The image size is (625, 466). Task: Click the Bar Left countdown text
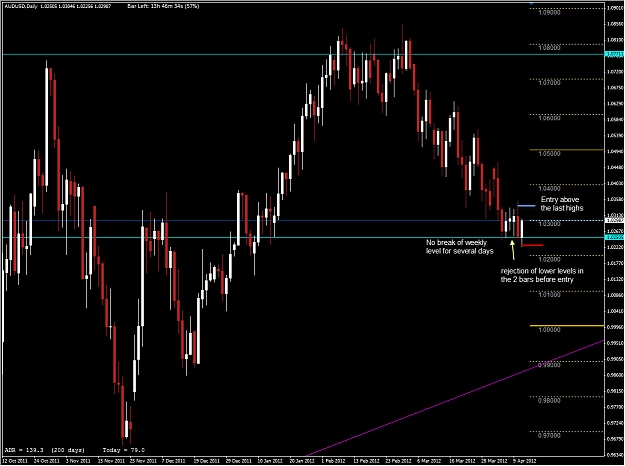click(163, 6)
